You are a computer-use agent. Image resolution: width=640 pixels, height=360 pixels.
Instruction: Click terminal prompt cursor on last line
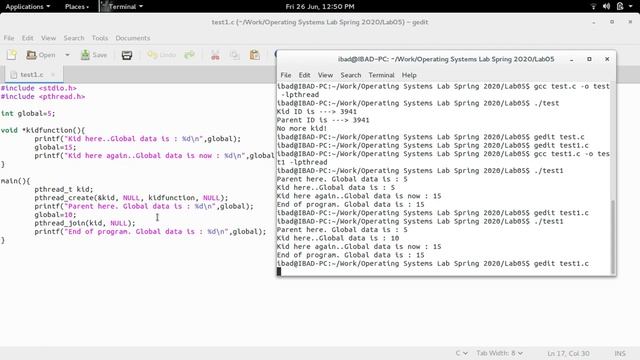[279, 271]
